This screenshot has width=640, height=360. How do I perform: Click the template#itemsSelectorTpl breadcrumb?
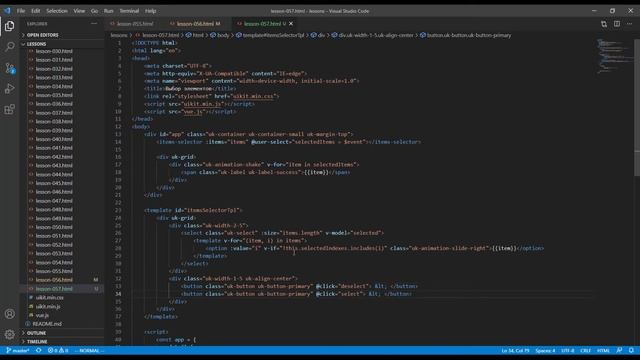[x=273, y=36]
